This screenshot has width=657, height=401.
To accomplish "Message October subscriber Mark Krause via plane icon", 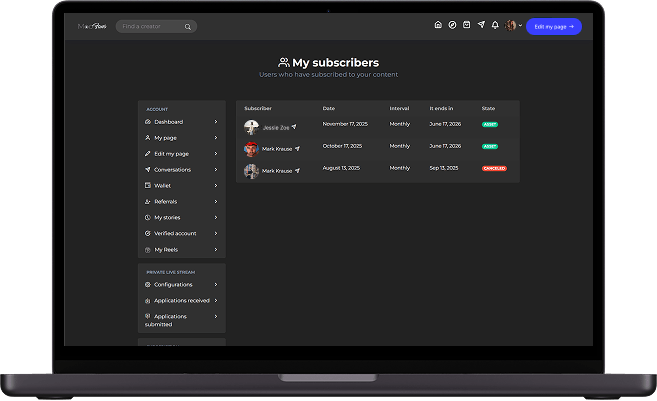I will click(297, 148).
